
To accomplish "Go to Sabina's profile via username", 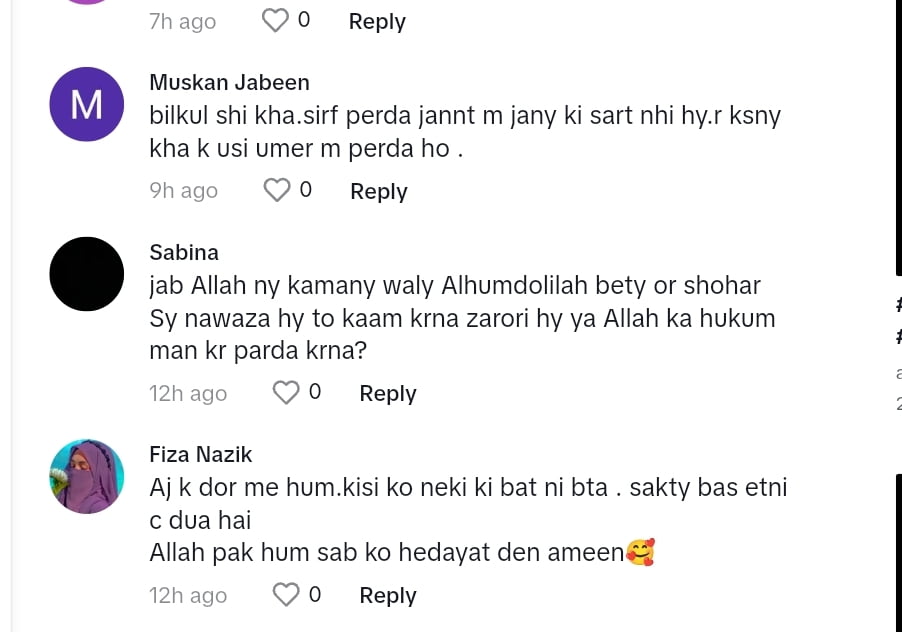I will (184, 252).
